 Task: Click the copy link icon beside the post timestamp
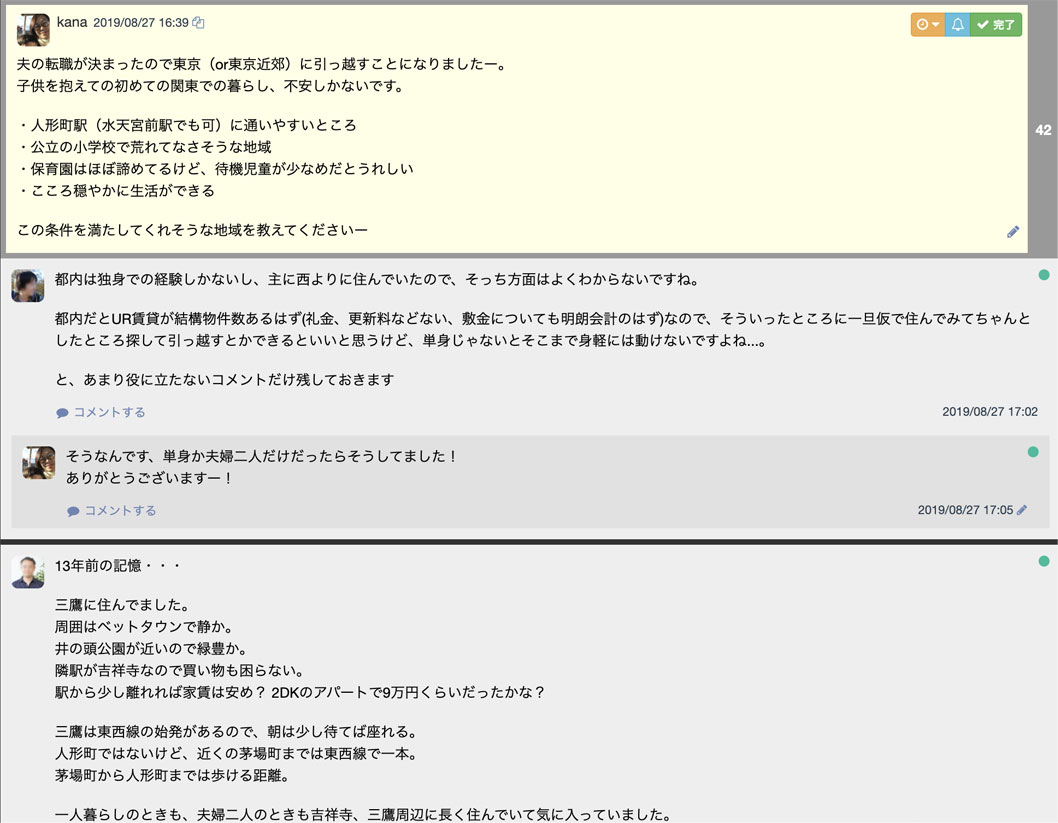[x=199, y=23]
